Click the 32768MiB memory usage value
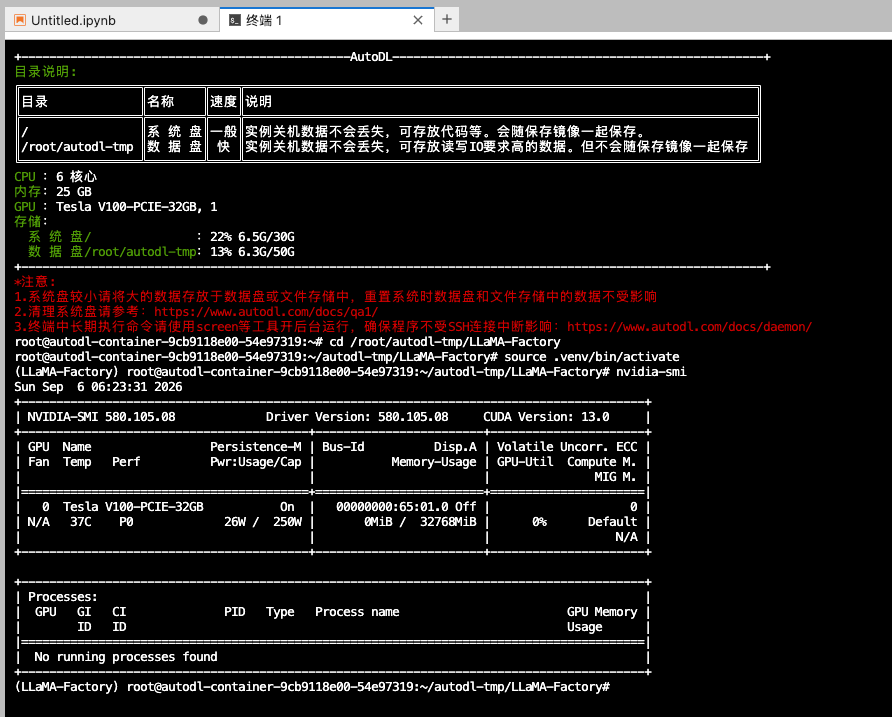This screenshot has height=717, width=892. tap(448, 522)
